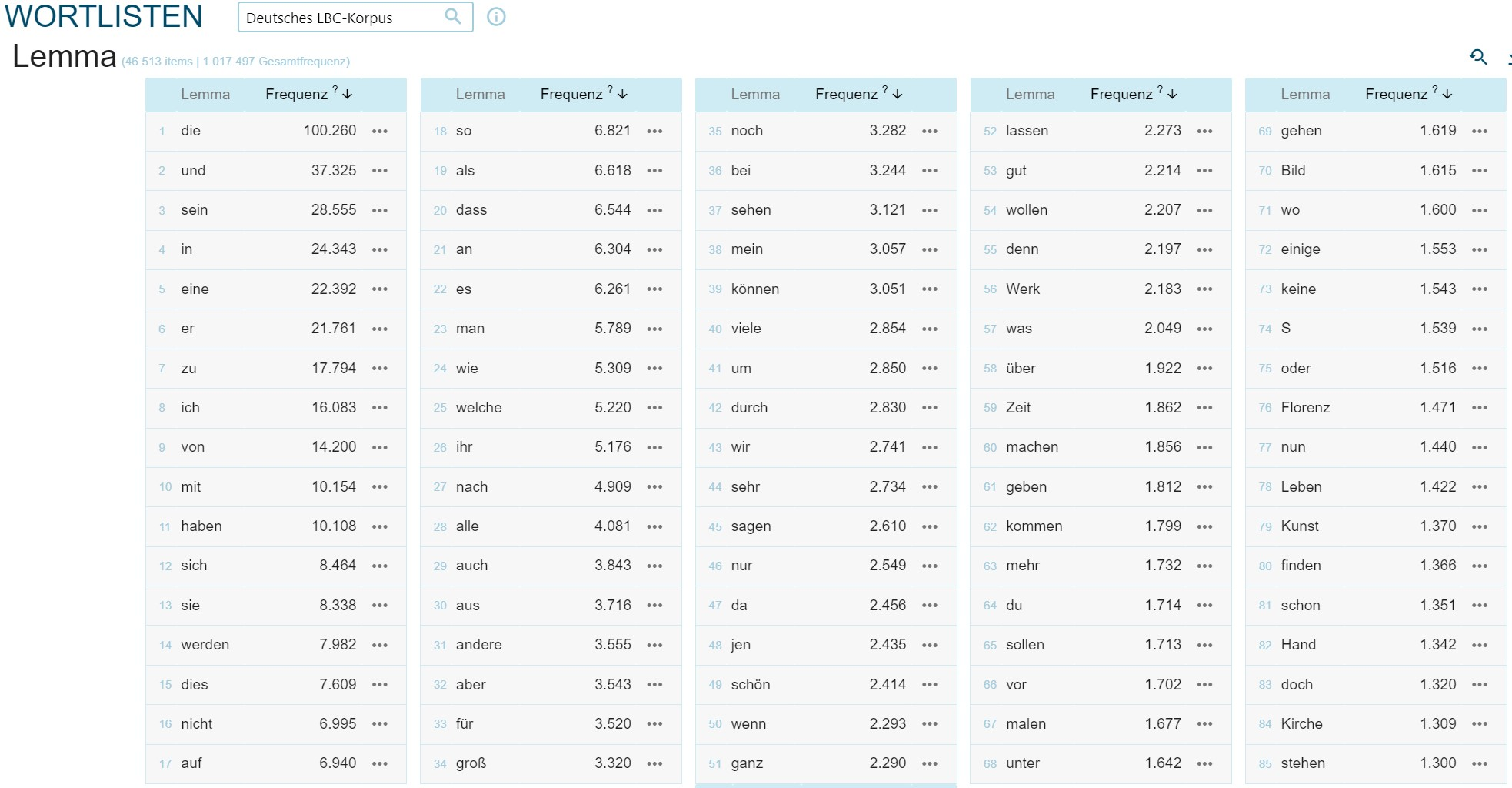Click Lemma header in fourth table
This screenshot has width=1512, height=788.
(1031, 94)
